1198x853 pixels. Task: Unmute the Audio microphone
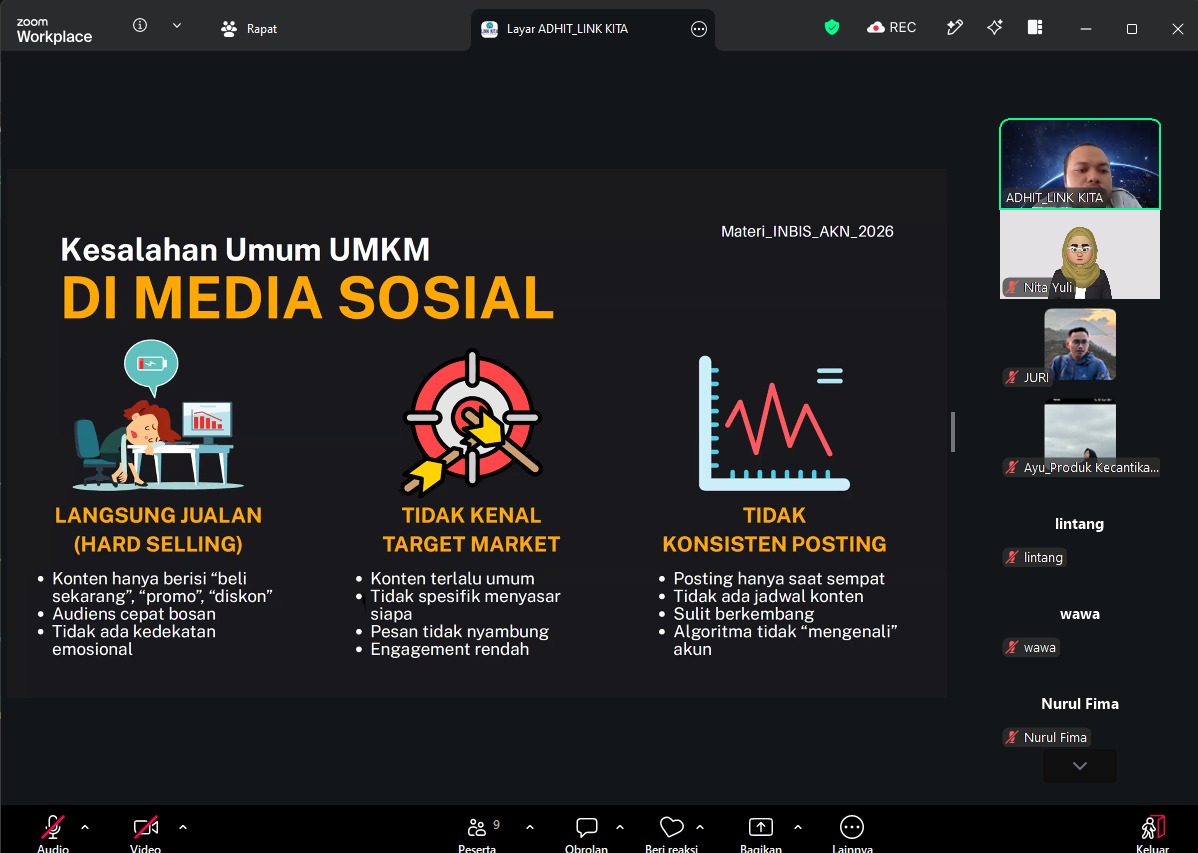coord(53,832)
